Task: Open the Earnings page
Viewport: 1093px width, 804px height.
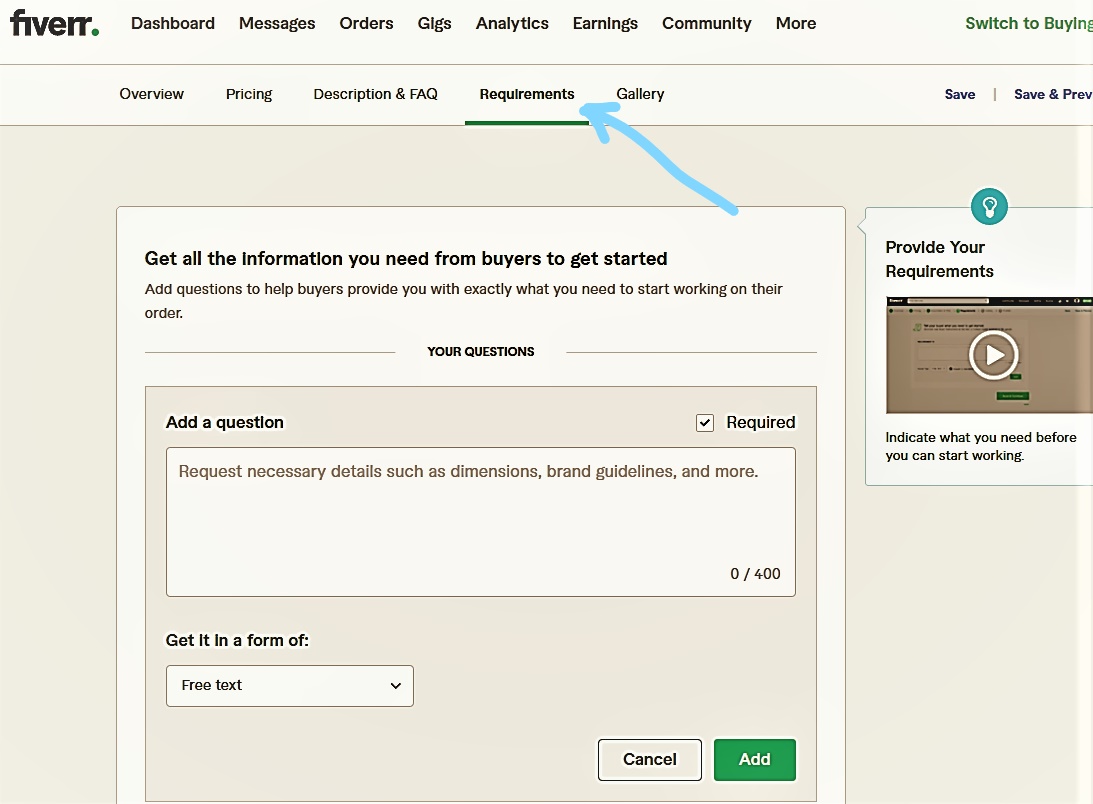Action: [x=605, y=24]
